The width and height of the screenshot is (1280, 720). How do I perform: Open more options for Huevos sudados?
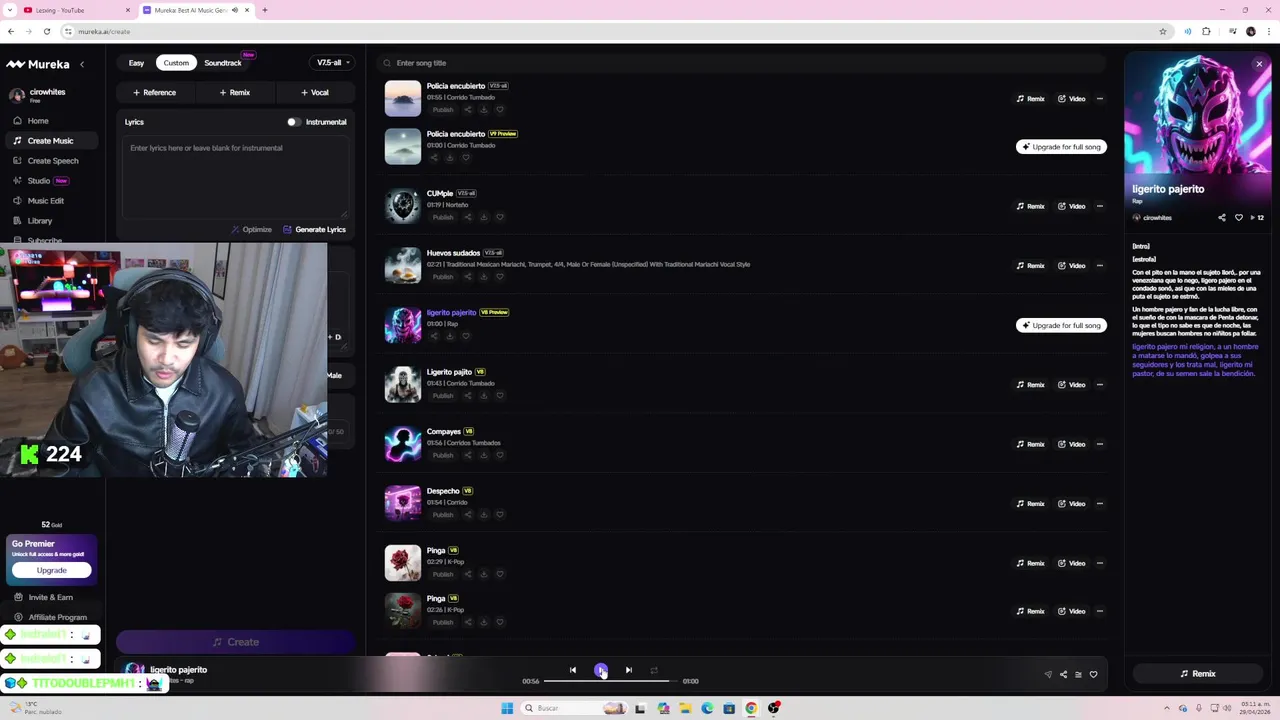[1099, 266]
